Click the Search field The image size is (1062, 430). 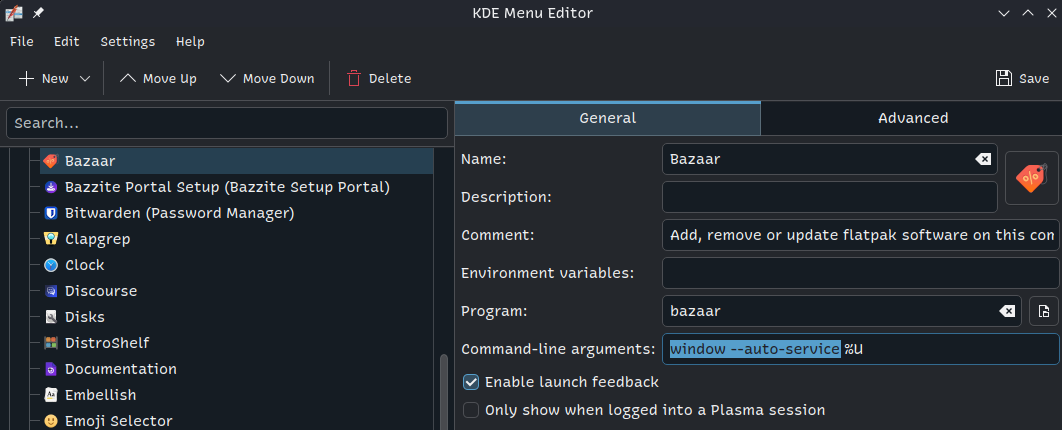click(x=226, y=123)
